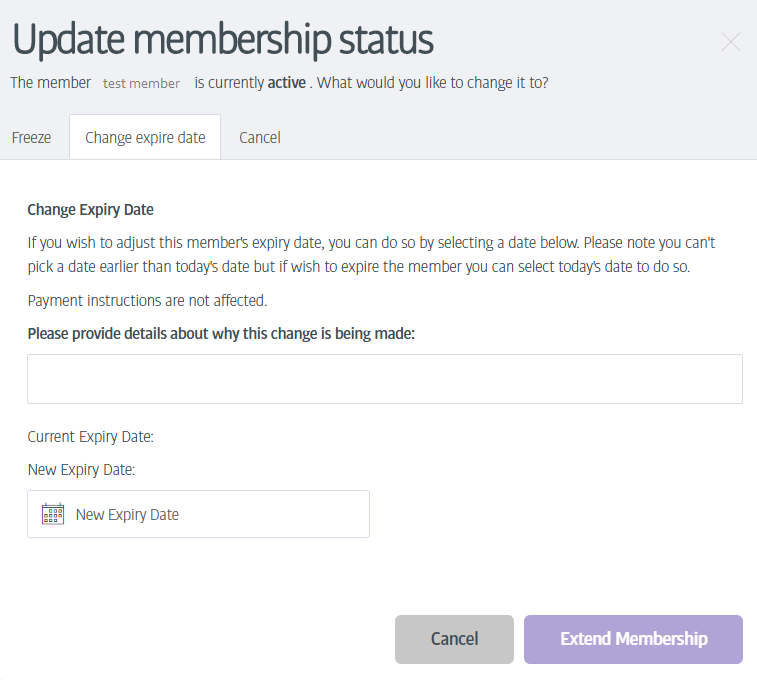The width and height of the screenshot is (757, 680).
Task: Open the New Expiry Date picker field
Action: pyautogui.click(x=198, y=514)
